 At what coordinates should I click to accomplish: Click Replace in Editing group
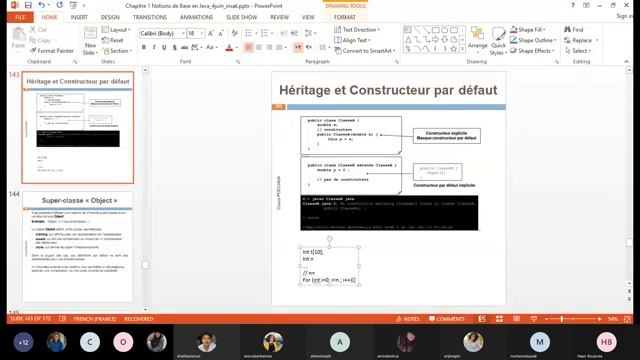[582, 40]
